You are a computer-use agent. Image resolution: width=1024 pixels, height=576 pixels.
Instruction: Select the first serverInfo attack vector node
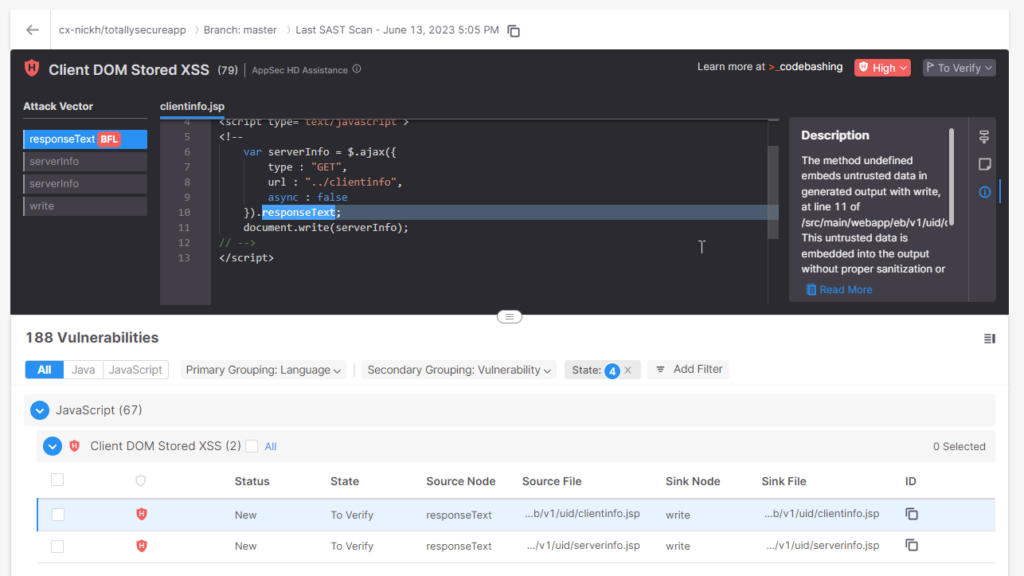pos(85,161)
